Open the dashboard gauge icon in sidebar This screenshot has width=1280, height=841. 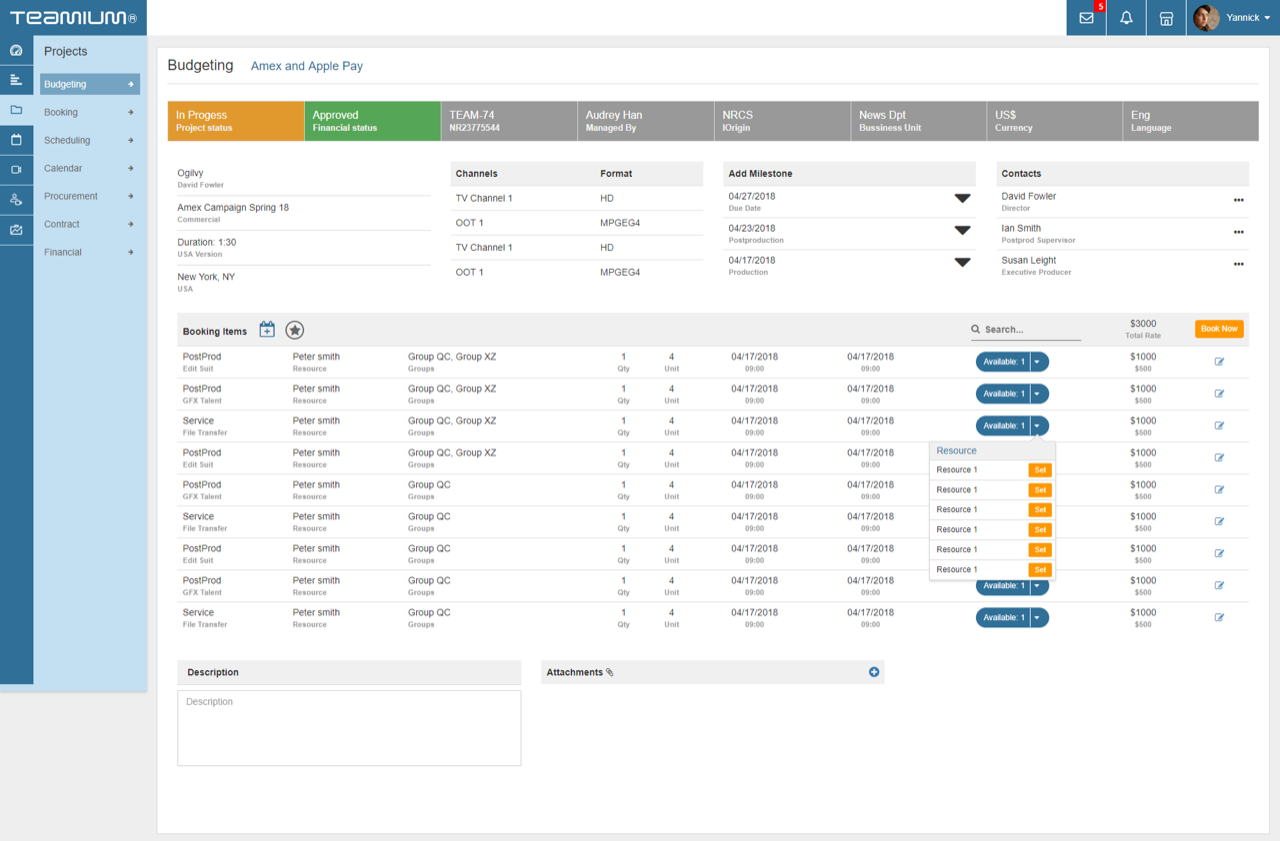tap(16, 51)
